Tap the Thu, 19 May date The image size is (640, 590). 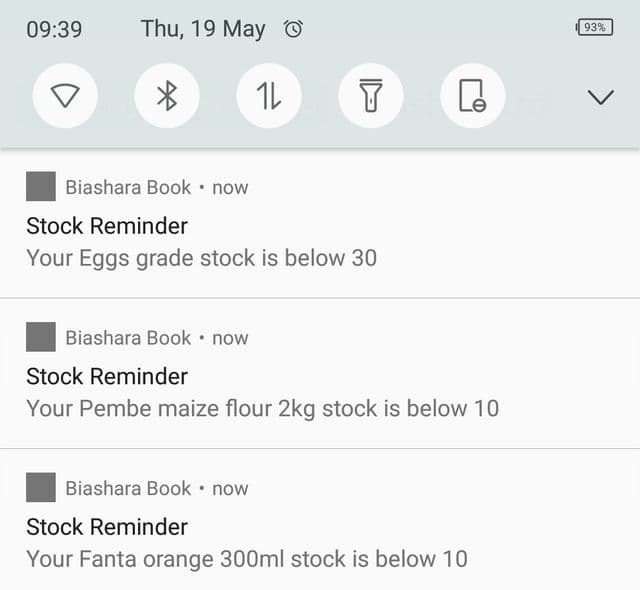[x=203, y=29]
